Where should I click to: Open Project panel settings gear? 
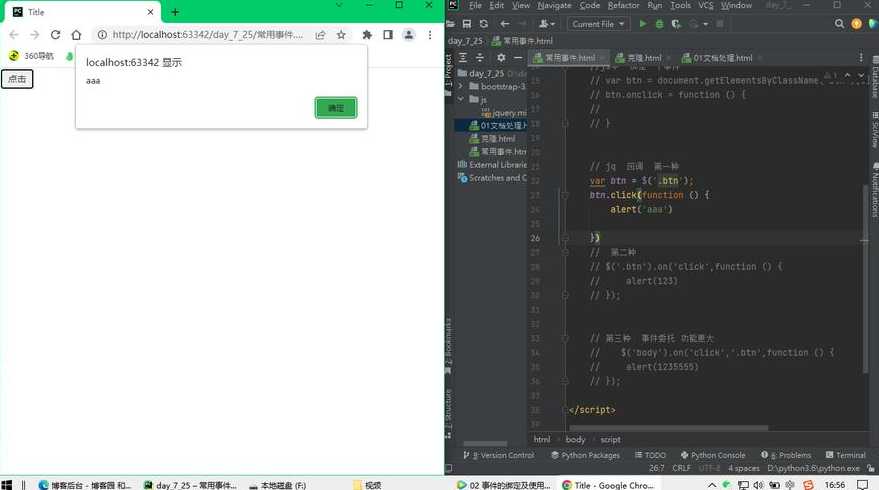tap(501, 57)
